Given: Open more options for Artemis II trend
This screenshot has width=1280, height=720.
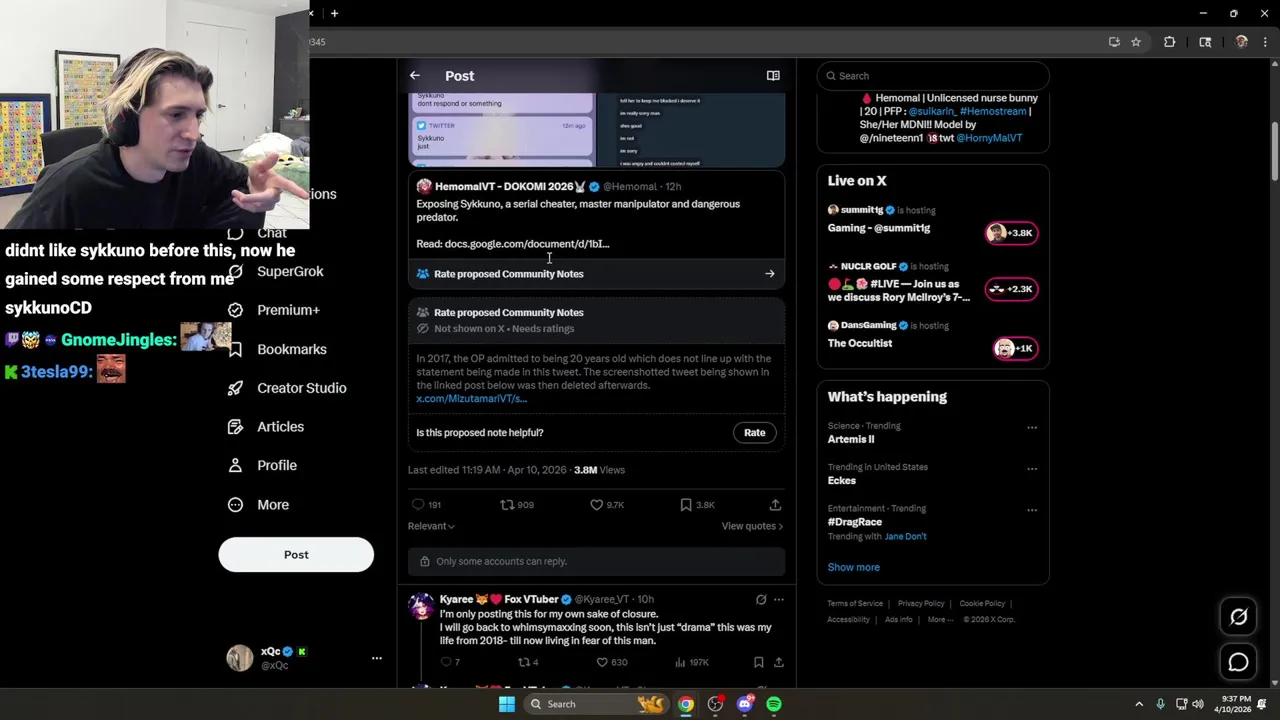Looking at the screenshot, I should [x=1032, y=427].
